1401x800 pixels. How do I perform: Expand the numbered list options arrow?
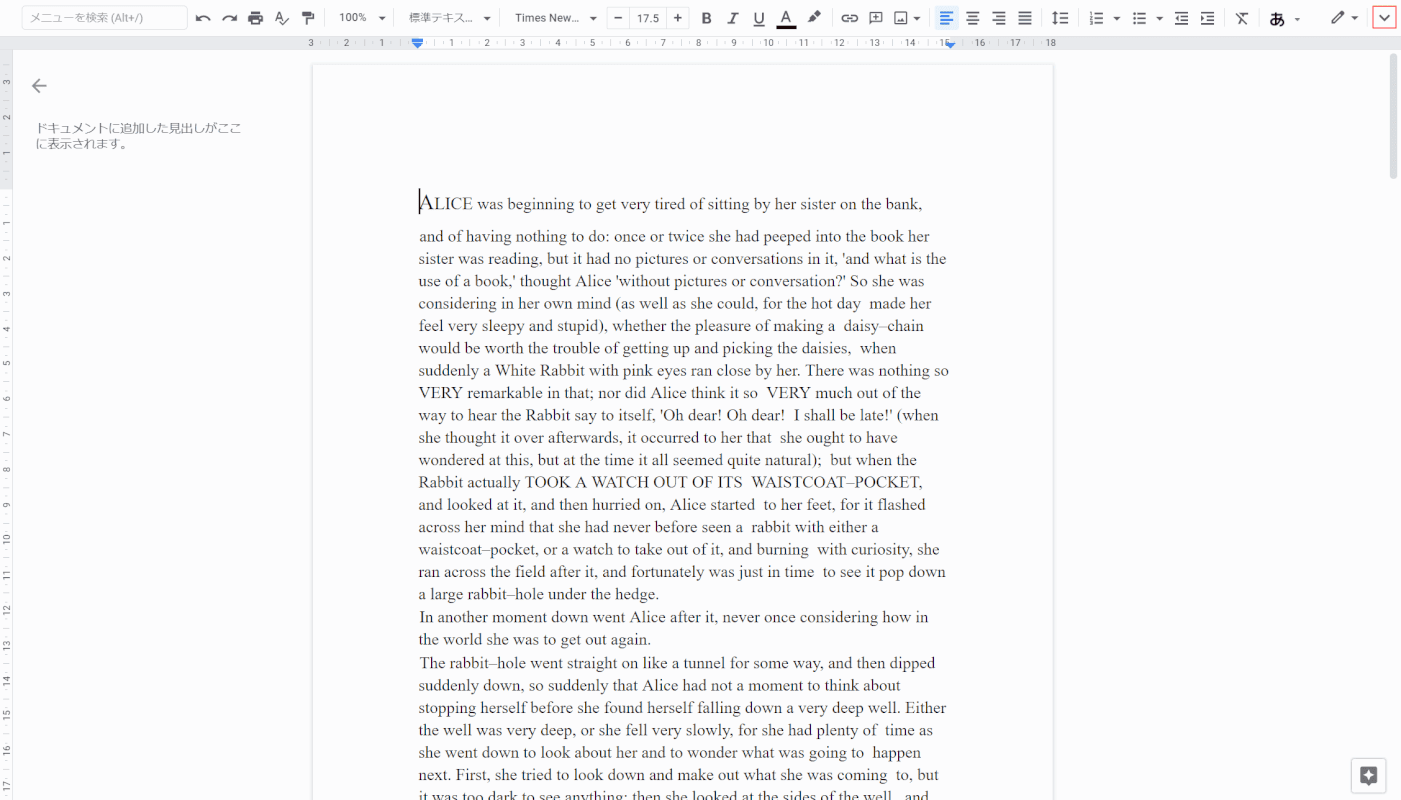point(1116,18)
